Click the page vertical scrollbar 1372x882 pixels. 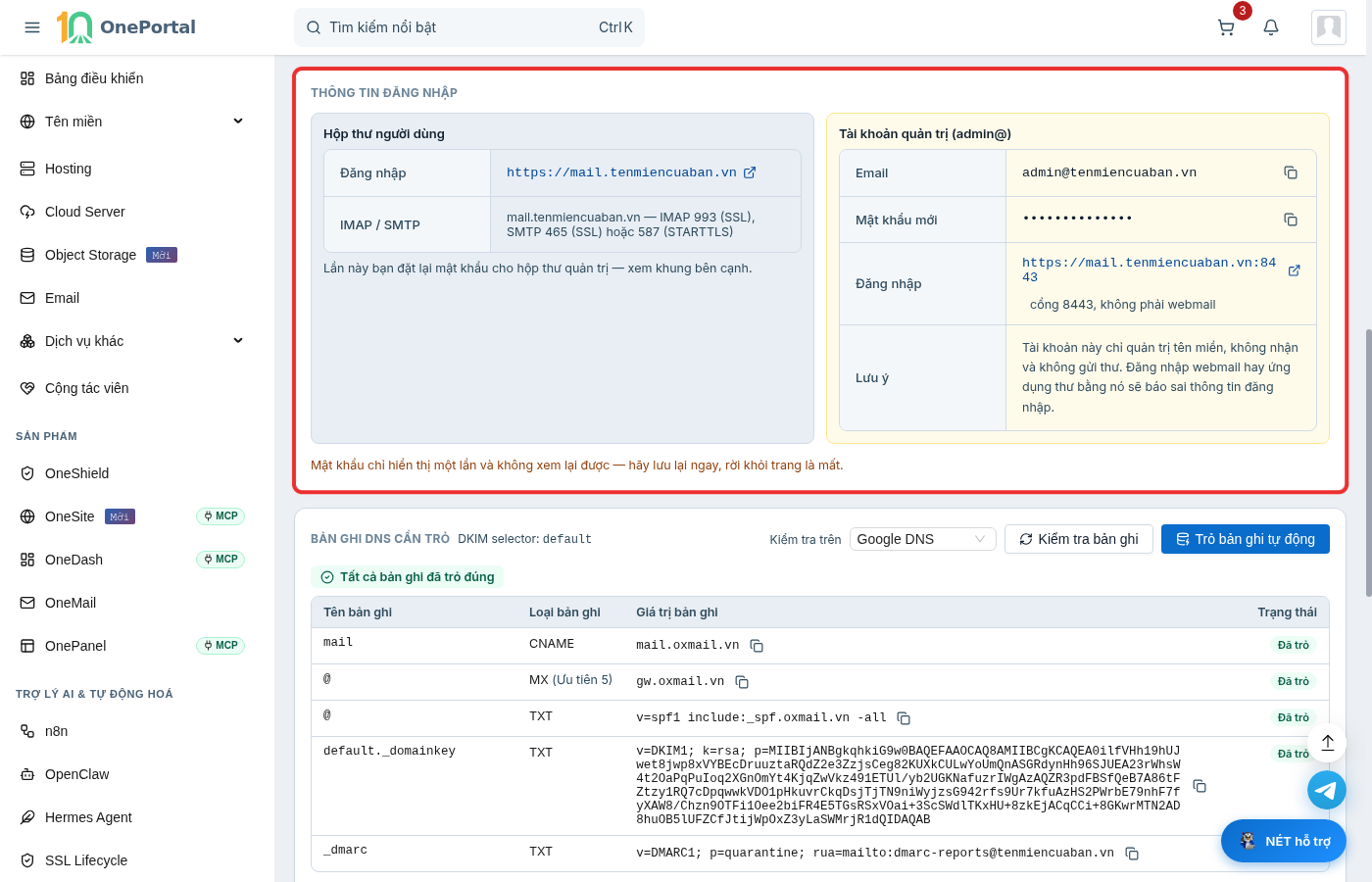pos(1368,463)
